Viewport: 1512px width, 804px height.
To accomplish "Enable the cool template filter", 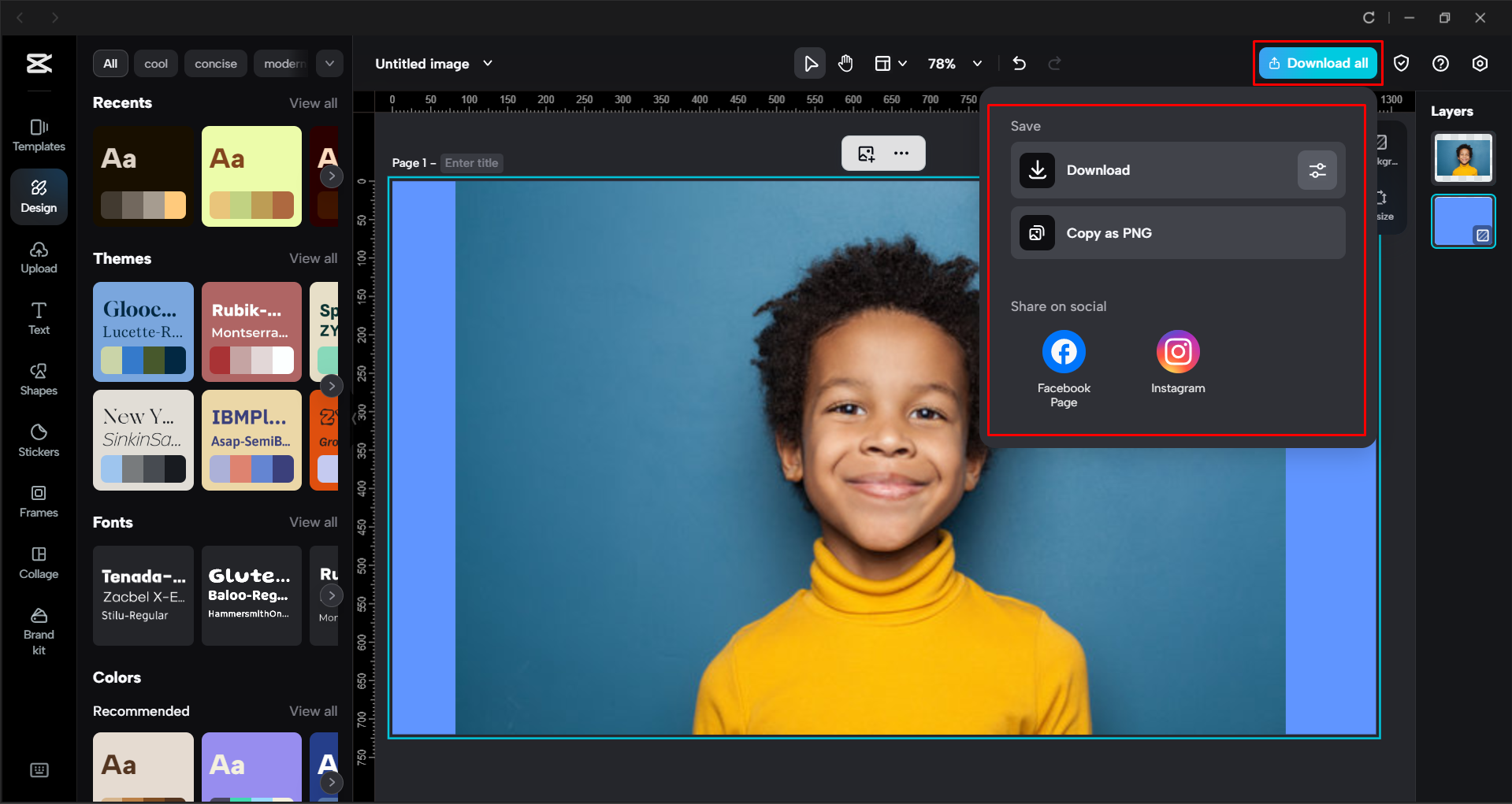I will [x=155, y=63].
